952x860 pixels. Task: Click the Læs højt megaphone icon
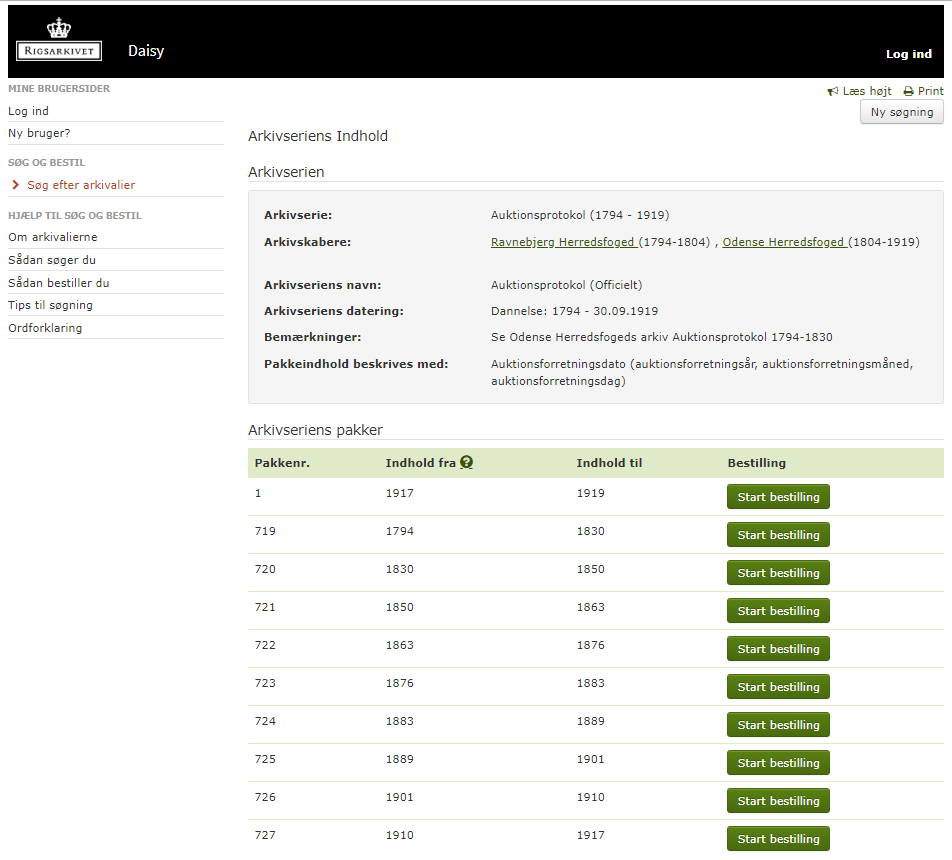[x=832, y=91]
